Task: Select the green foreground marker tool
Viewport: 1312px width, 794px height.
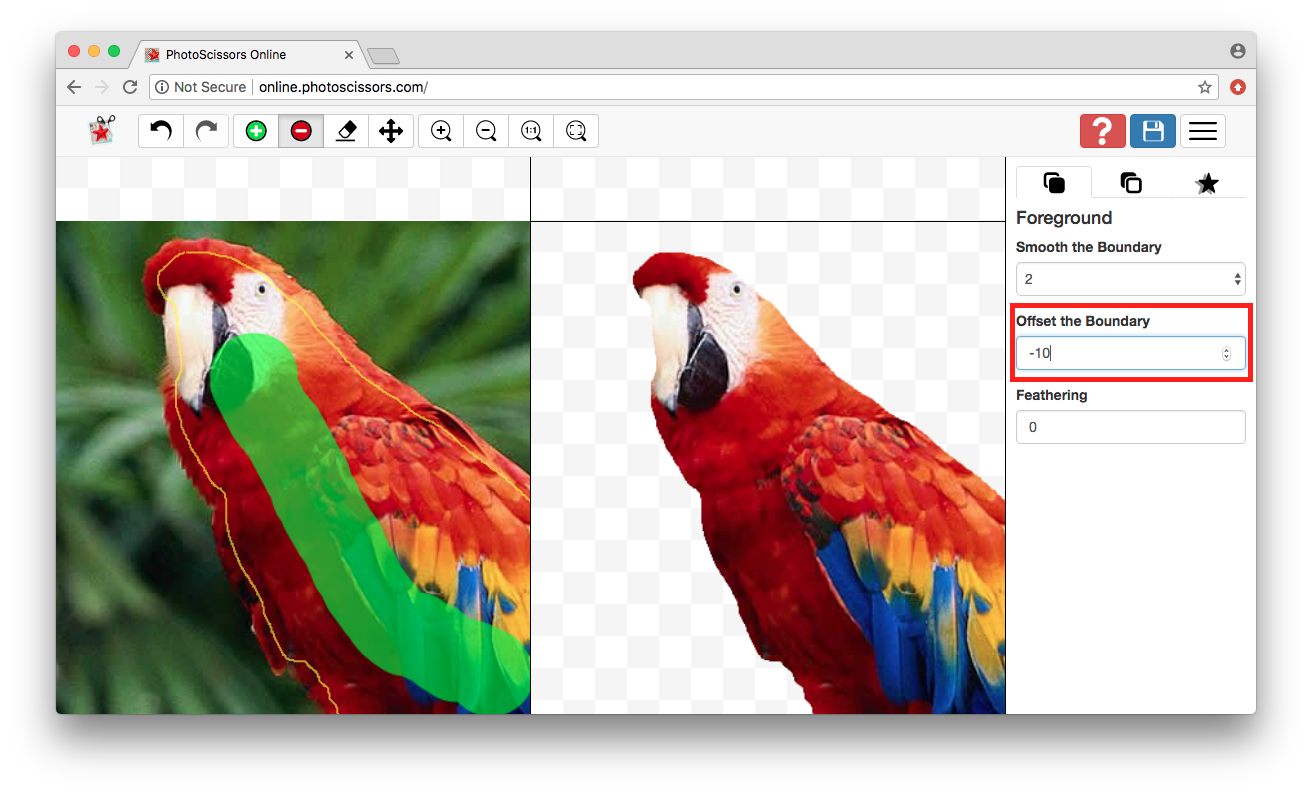Action: (x=256, y=131)
